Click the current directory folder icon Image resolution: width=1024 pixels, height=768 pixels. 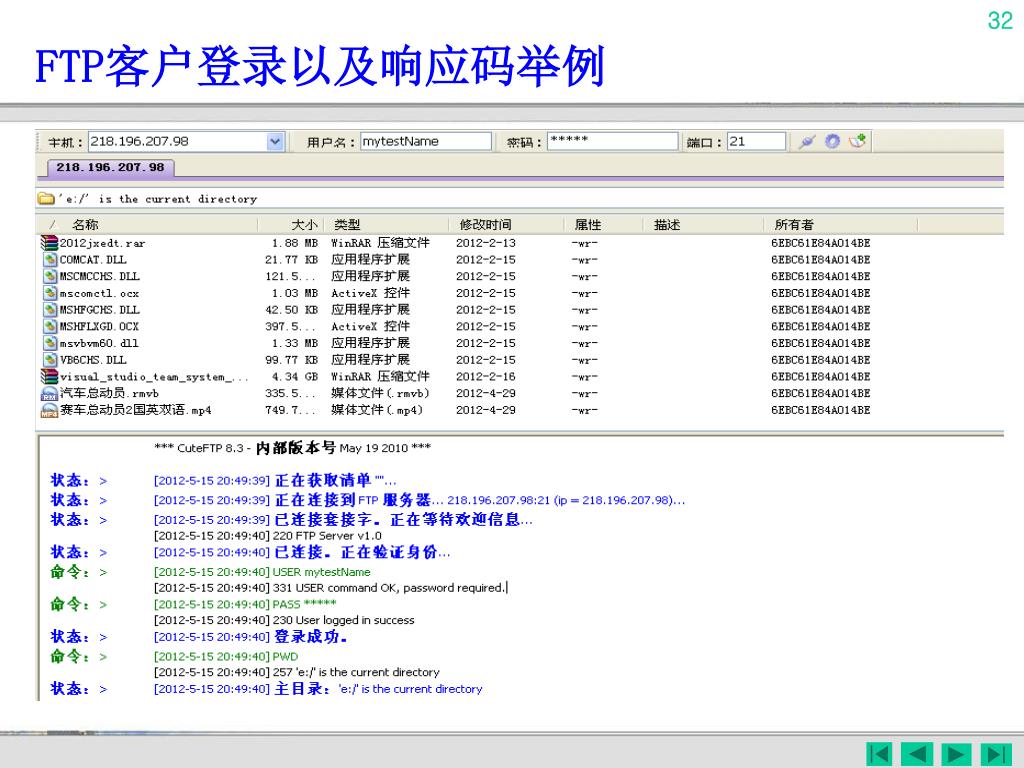point(46,199)
